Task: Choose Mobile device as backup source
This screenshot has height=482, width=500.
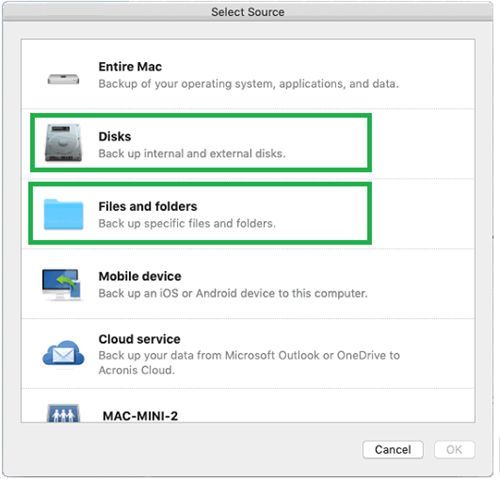Action: 248,284
